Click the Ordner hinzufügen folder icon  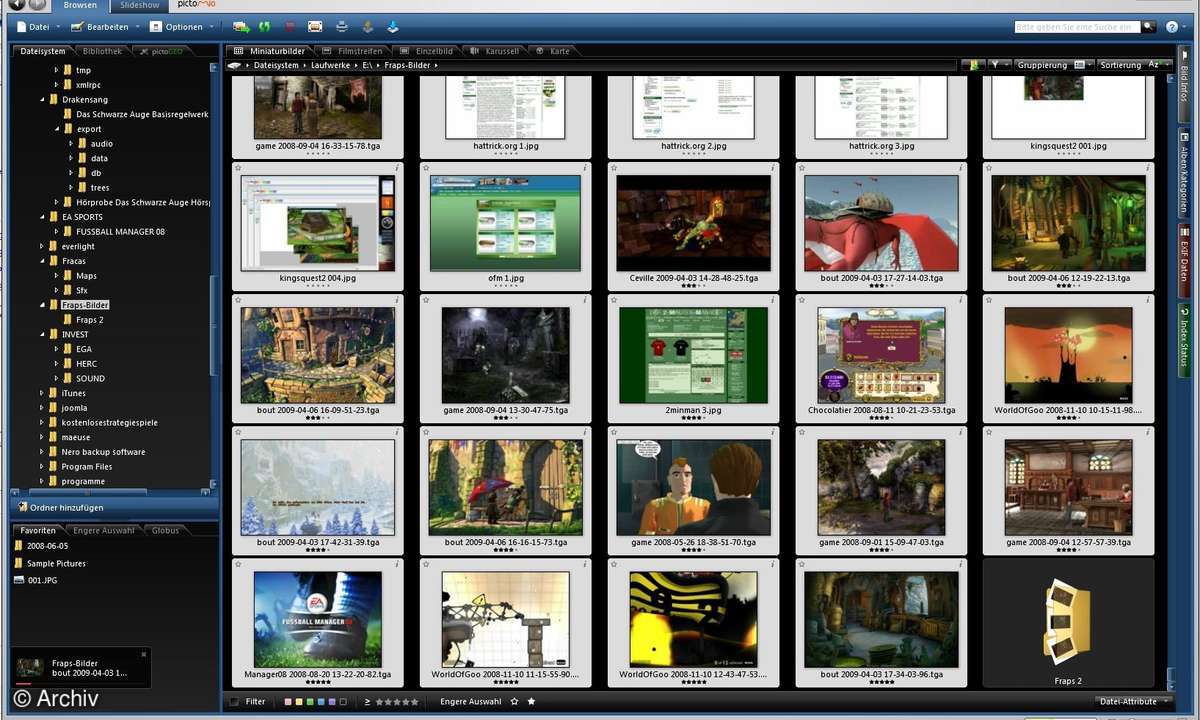point(21,508)
